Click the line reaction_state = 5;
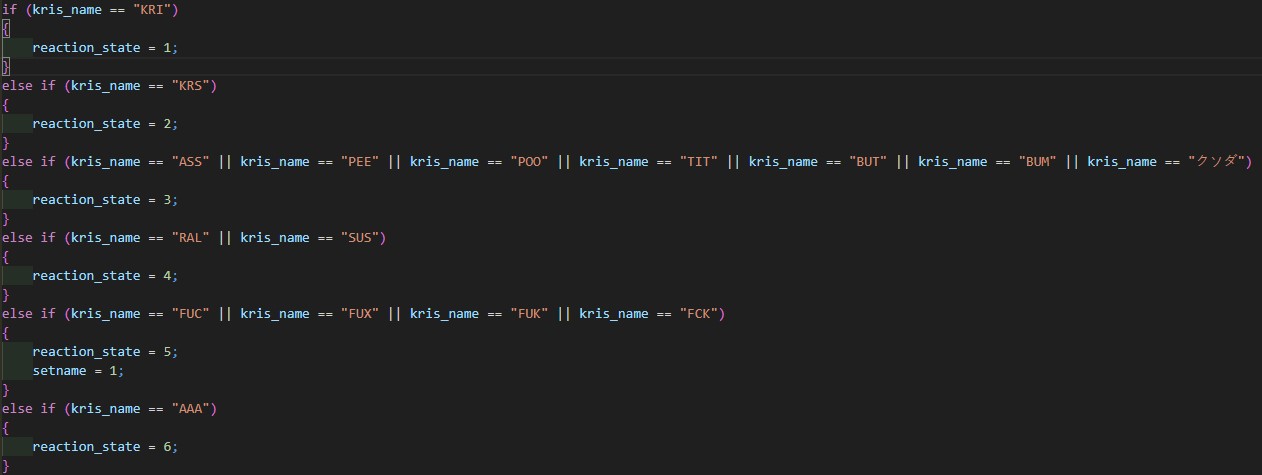1262x475 pixels. pyautogui.click(x=106, y=352)
